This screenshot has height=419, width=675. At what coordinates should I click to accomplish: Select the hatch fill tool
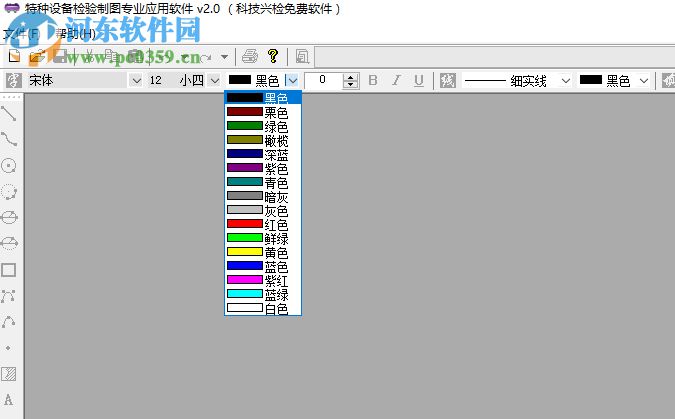pyautogui.click(x=9, y=374)
